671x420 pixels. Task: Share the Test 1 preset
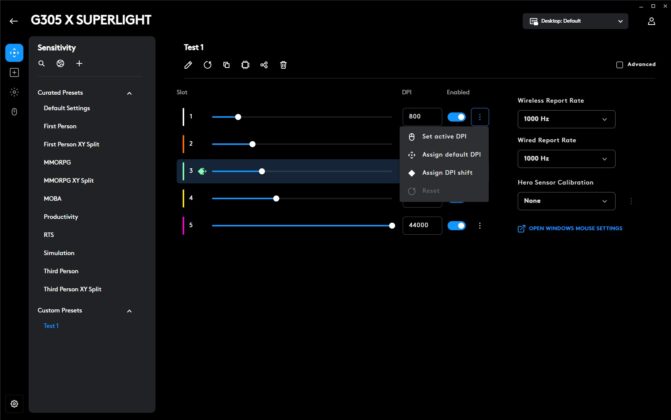(x=264, y=65)
